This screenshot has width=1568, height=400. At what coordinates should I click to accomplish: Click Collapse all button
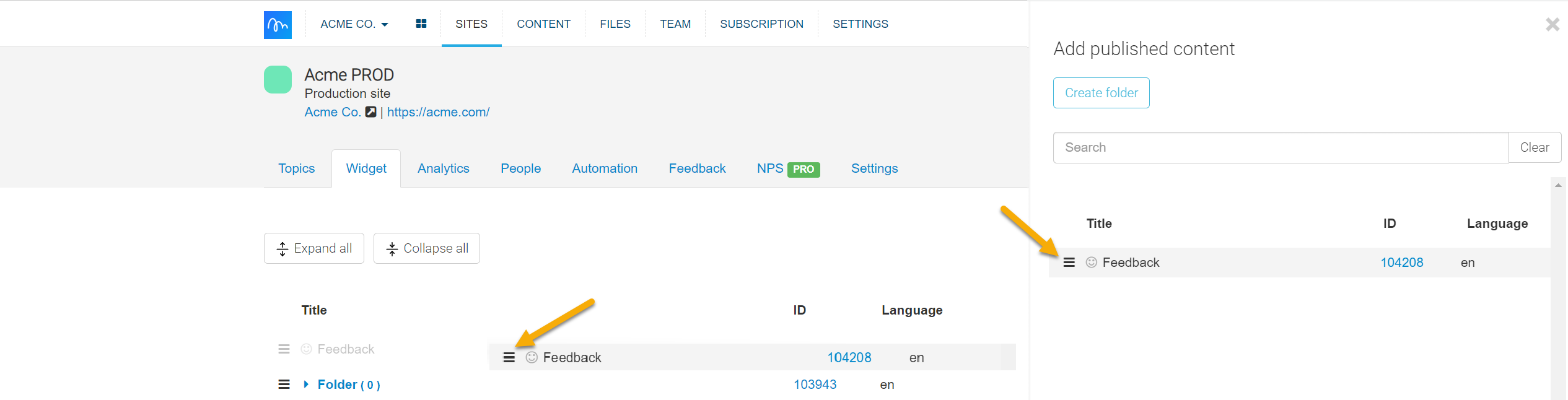click(x=426, y=248)
